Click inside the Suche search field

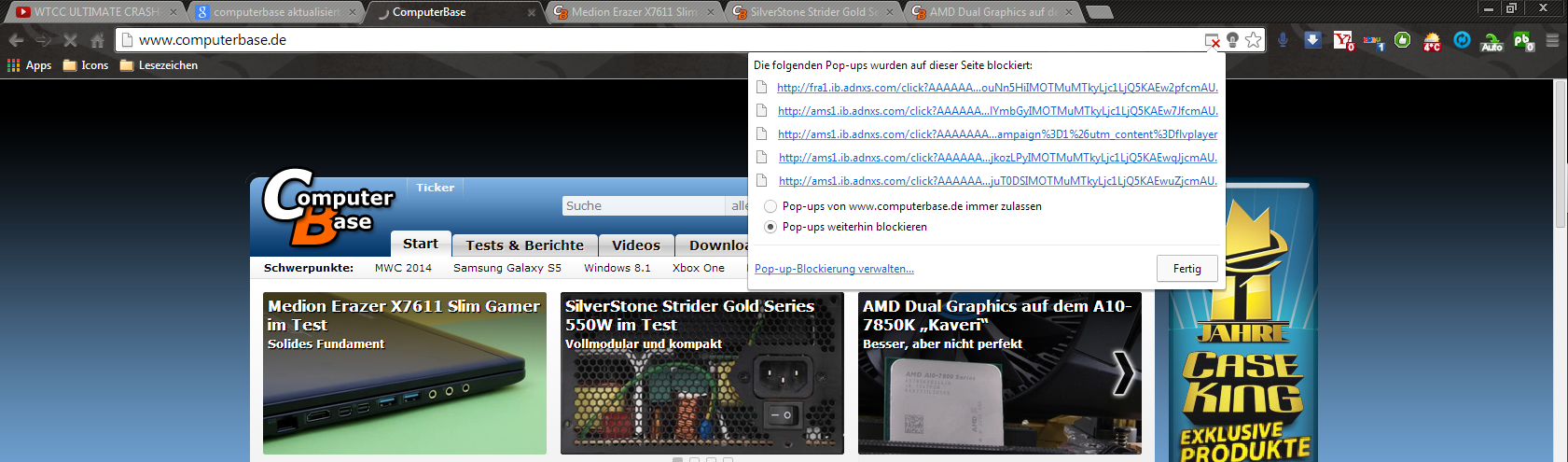pyautogui.click(x=644, y=206)
